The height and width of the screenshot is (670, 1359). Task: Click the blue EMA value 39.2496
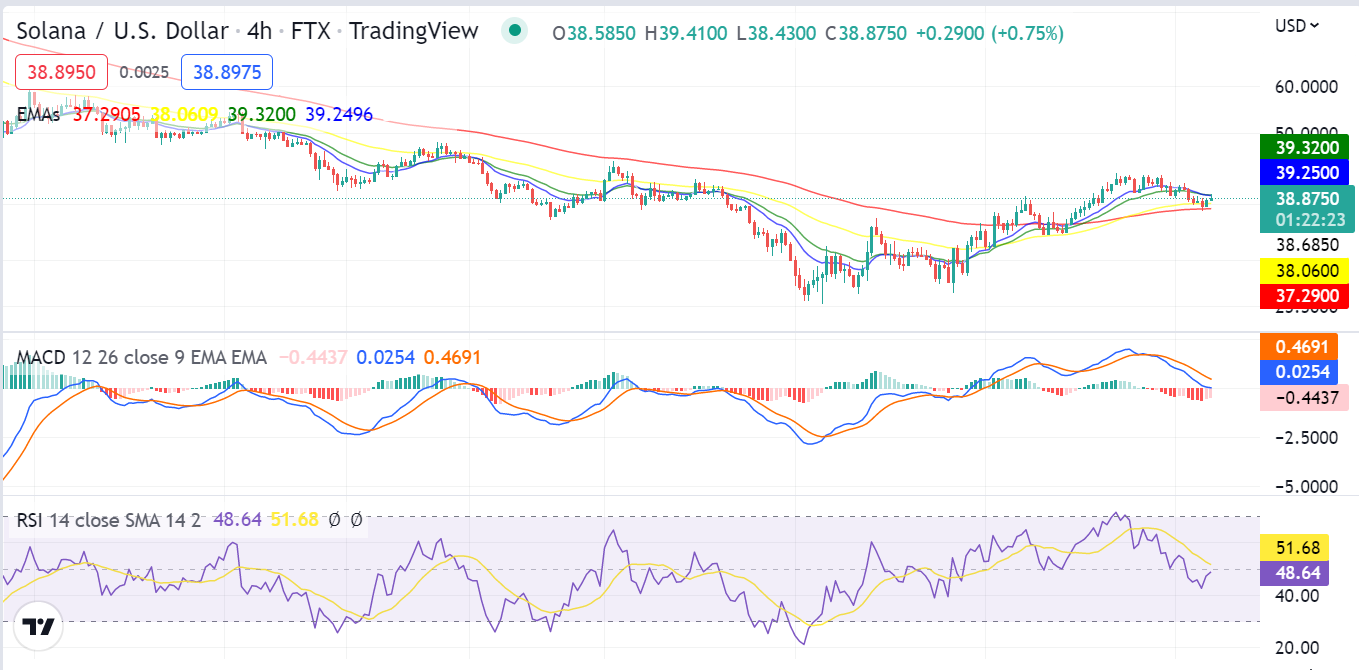click(339, 115)
